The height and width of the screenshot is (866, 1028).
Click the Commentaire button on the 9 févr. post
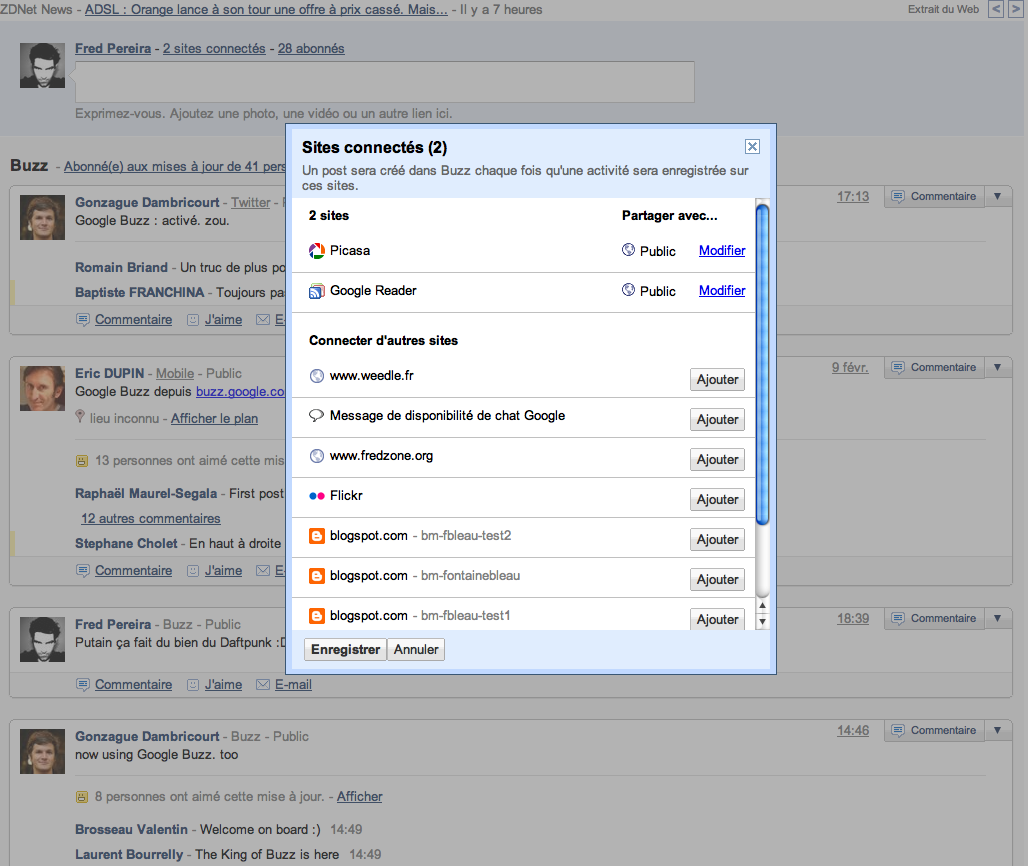pyautogui.click(x=934, y=368)
